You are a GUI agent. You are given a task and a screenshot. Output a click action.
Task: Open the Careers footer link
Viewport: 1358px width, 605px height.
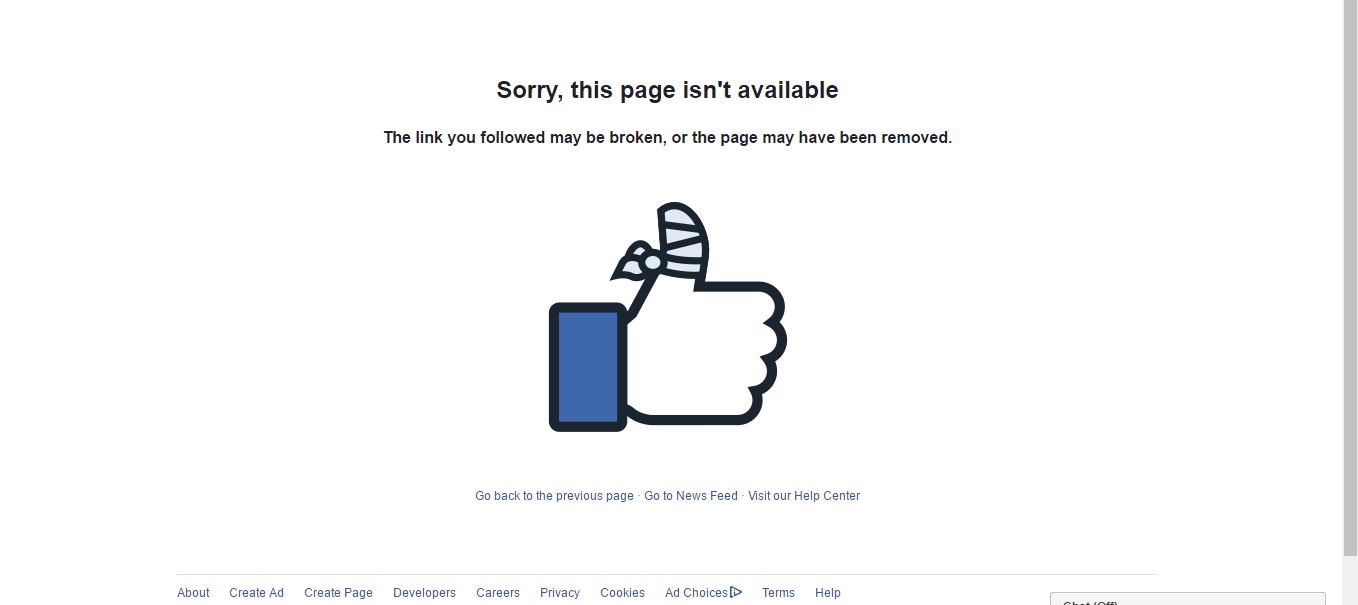point(498,593)
